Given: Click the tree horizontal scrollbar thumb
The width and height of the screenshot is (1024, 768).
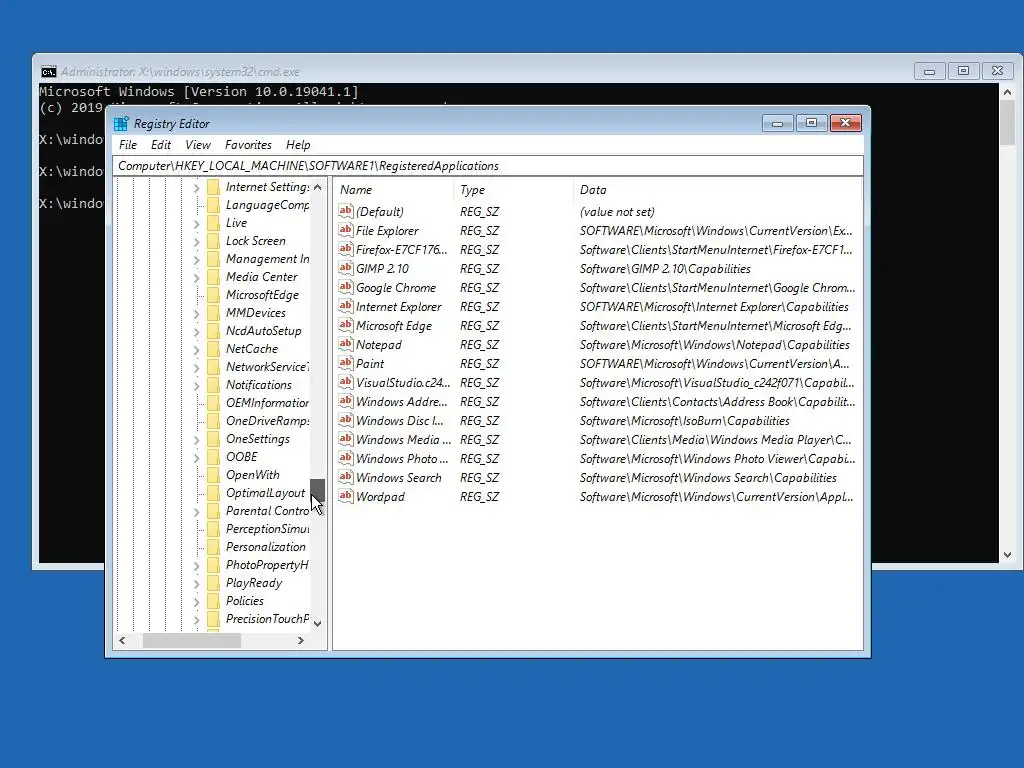Looking at the screenshot, I should point(191,641).
